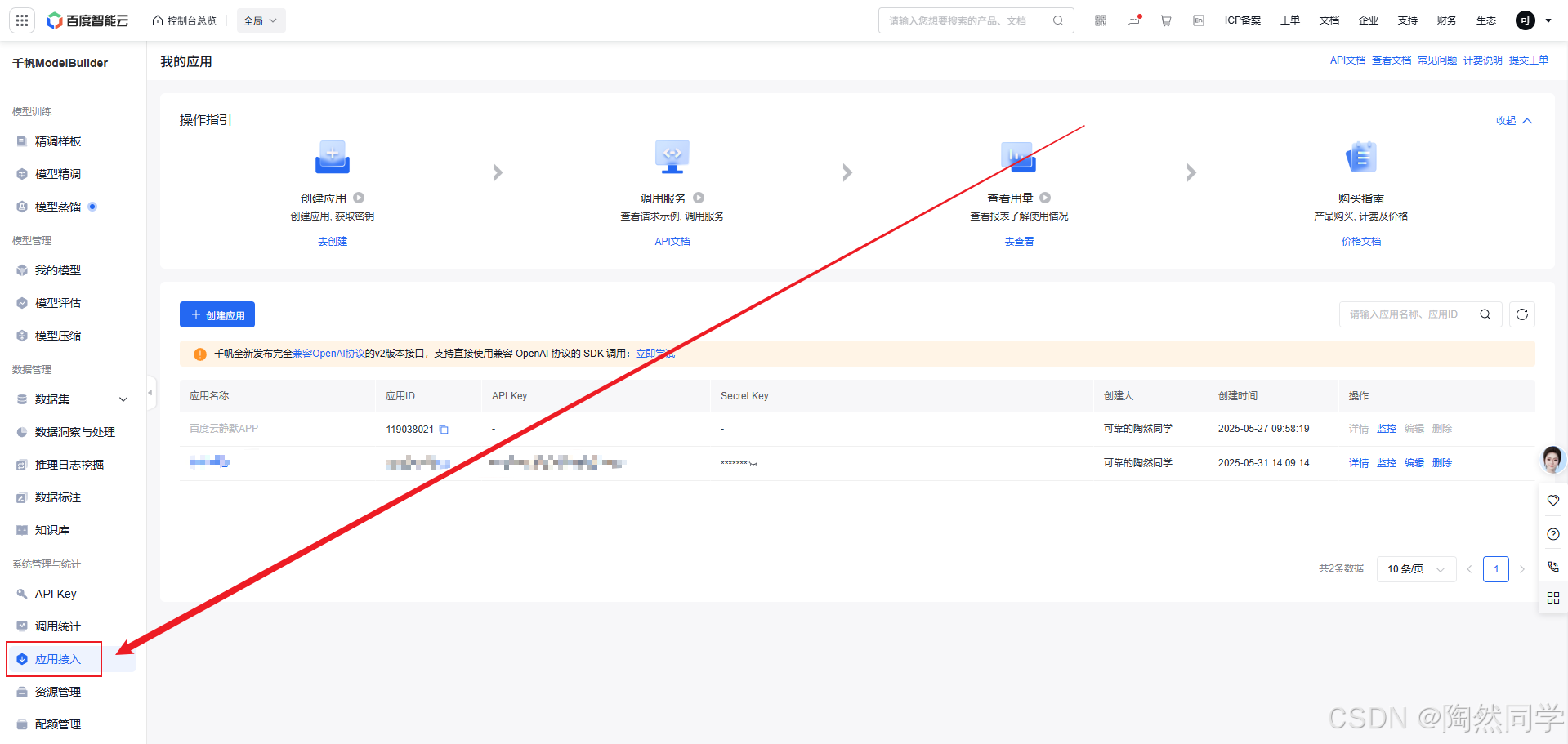This screenshot has width=1568, height=744.
Task: Open 数据标注 in the sidebar
Action: (58, 497)
